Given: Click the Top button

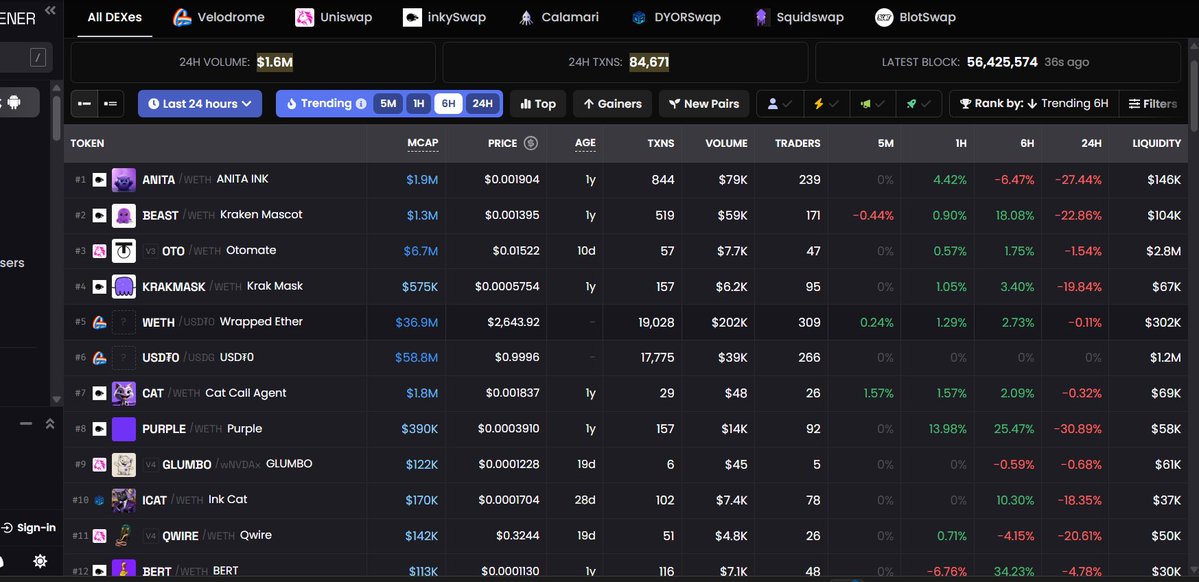Looking at the screenshot, I should [538, 103].
